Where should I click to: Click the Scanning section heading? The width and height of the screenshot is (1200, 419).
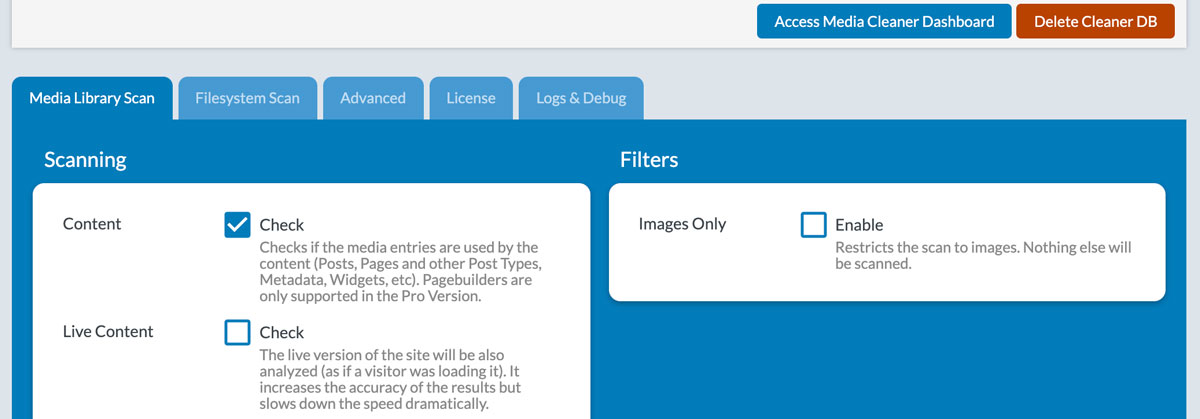(x=85, y=159)
